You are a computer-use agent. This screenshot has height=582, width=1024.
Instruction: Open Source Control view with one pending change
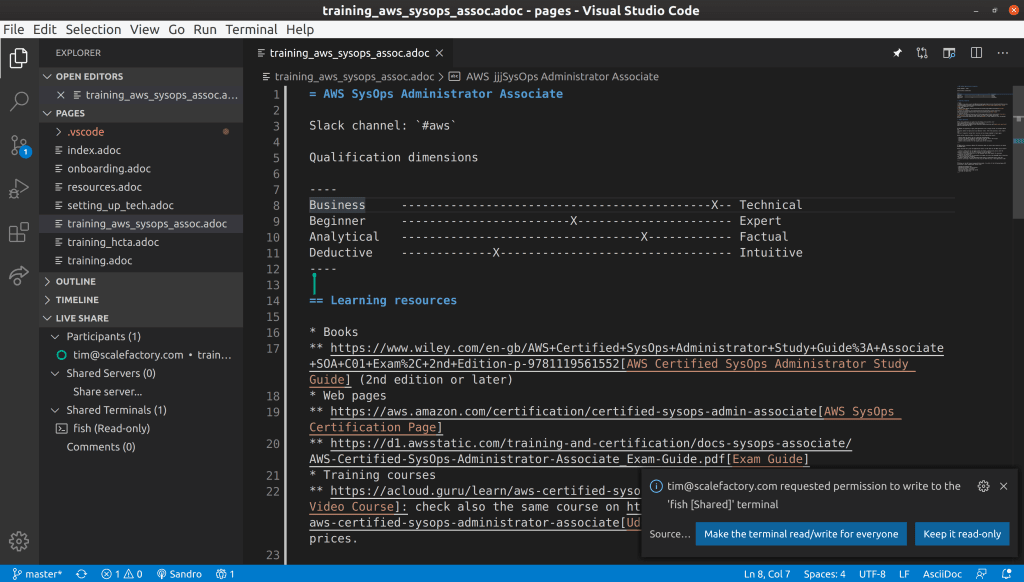pos(19,145)
